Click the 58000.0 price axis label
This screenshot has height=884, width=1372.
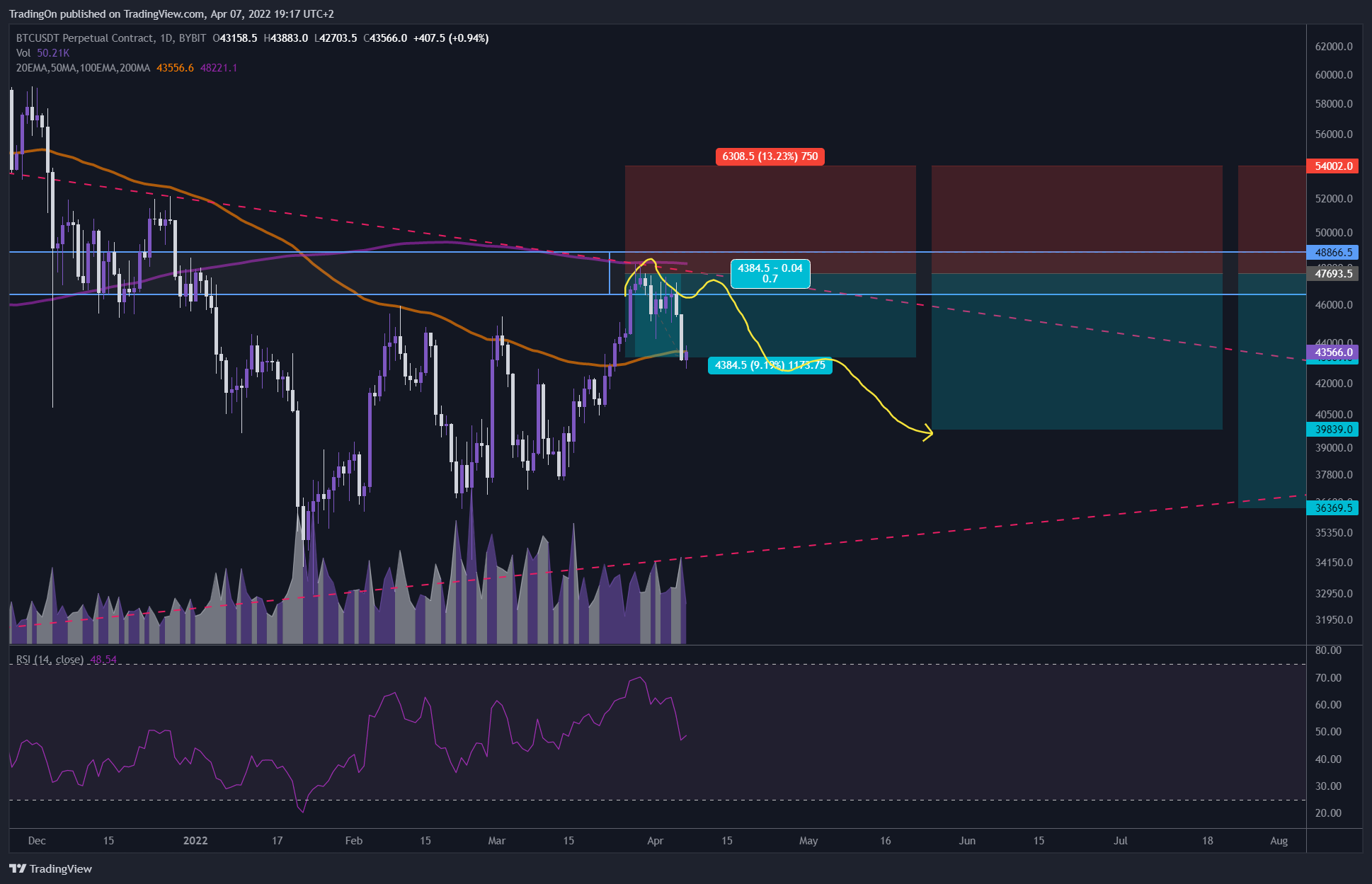tap(1333, 104)
